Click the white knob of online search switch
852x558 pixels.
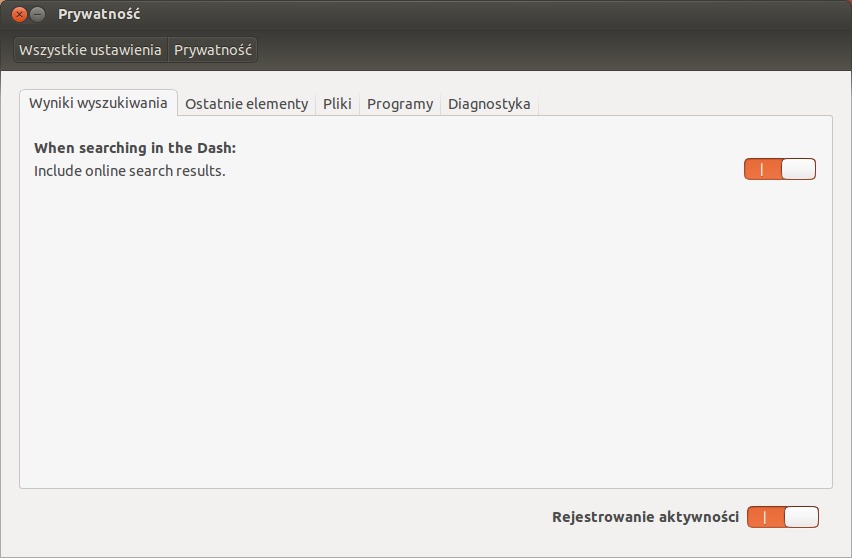[x=799, y=169]
